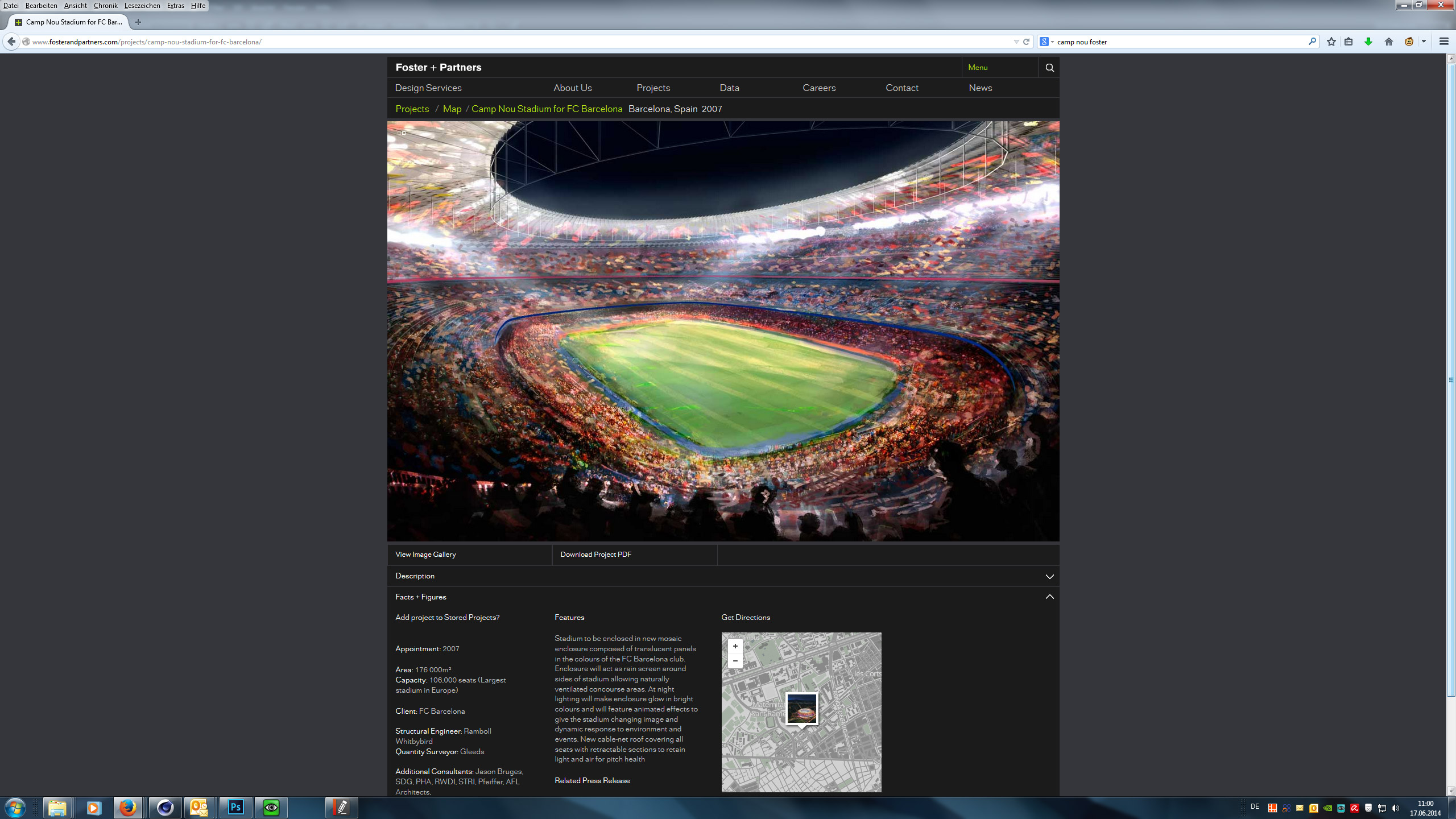This screenshot has height=819, width=1456.
Task: Click the Firefox back arrow button
Action: (x=11, y=42)
